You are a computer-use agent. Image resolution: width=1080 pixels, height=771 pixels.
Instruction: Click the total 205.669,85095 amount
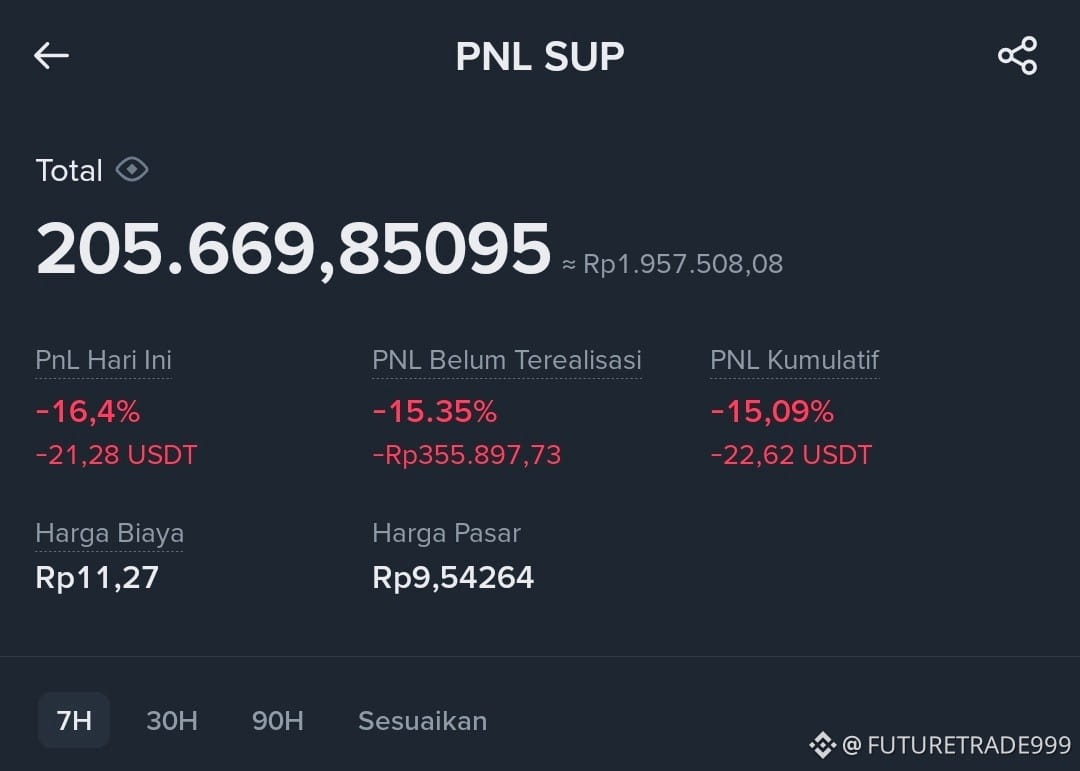[x=293, y=249]
